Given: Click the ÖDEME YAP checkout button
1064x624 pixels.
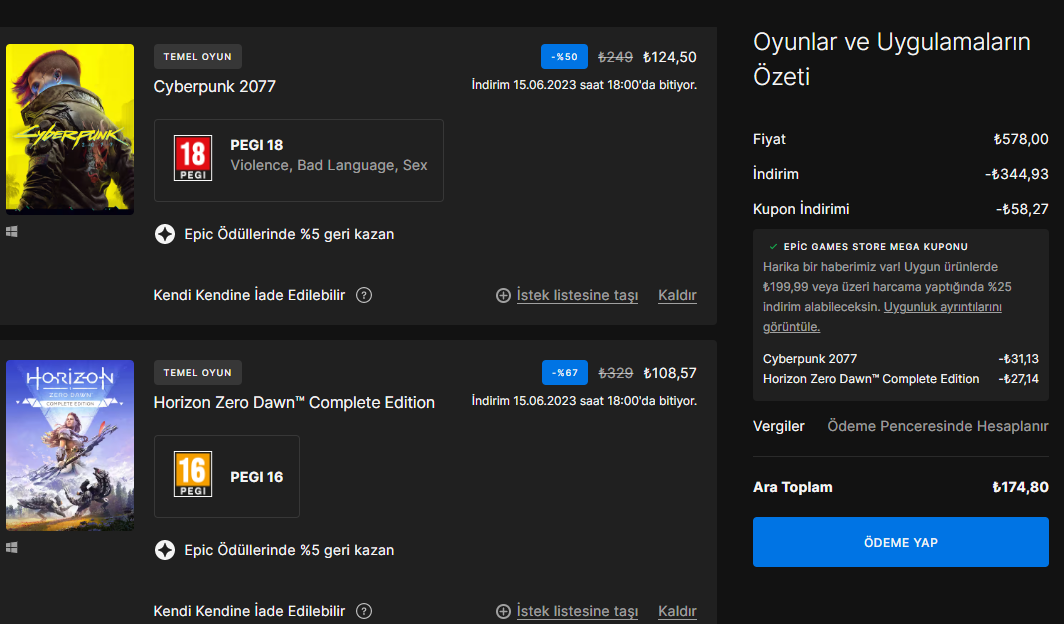Looking at the screenshot, I should (900, 542).
